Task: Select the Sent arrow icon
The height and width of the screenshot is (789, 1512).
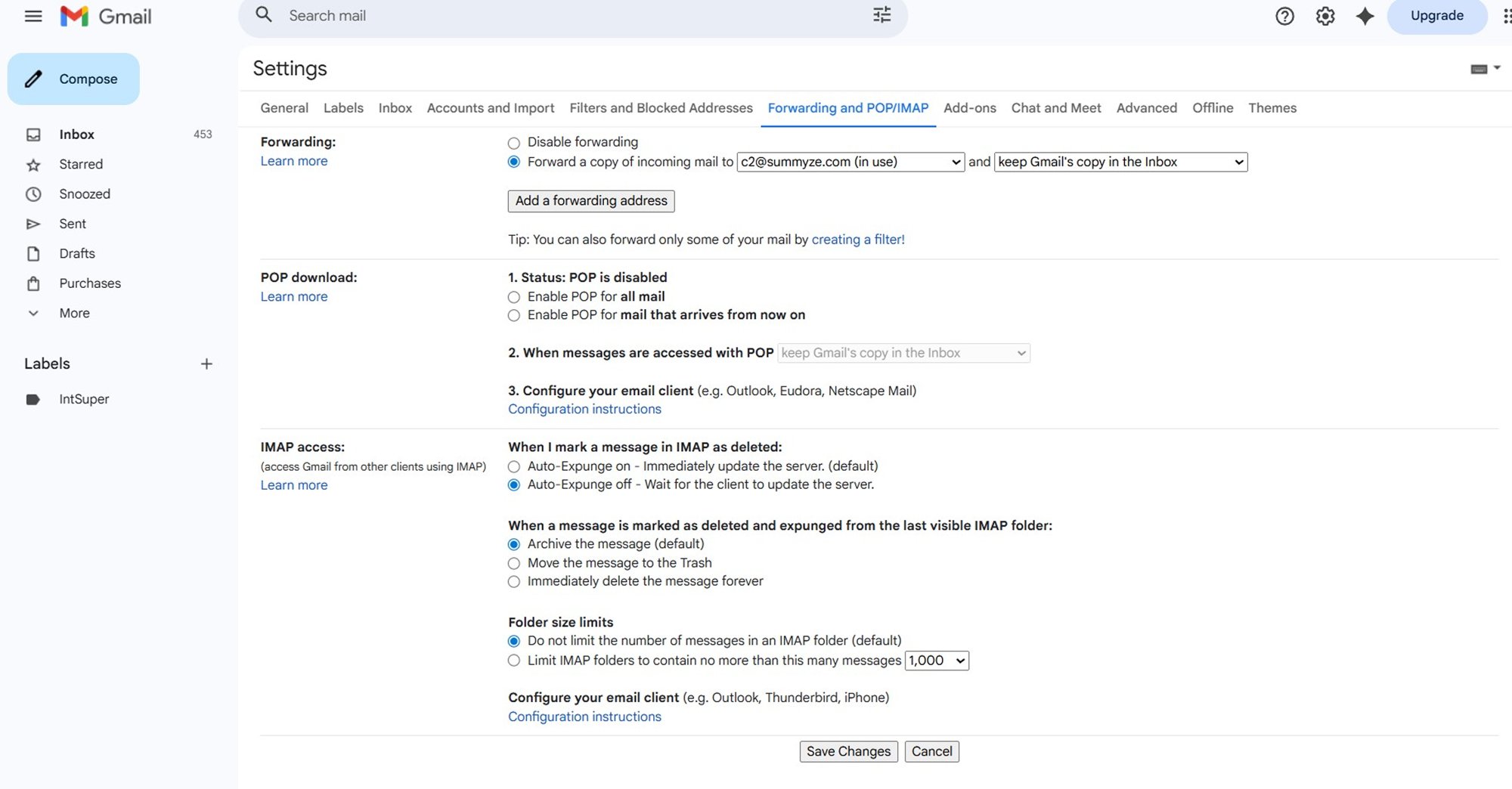Action: point(34,224)
